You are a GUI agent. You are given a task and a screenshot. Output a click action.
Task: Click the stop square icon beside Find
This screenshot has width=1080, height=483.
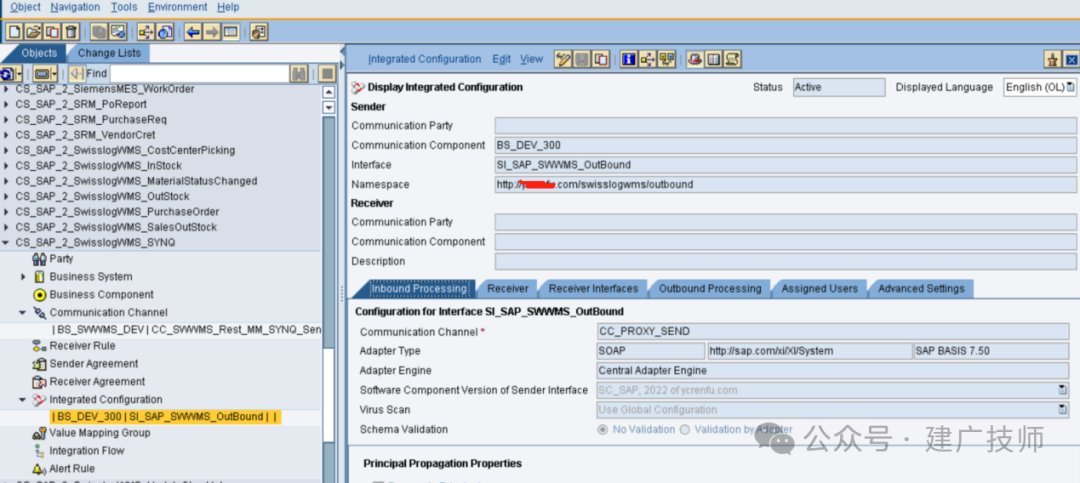tap(327, 74)
